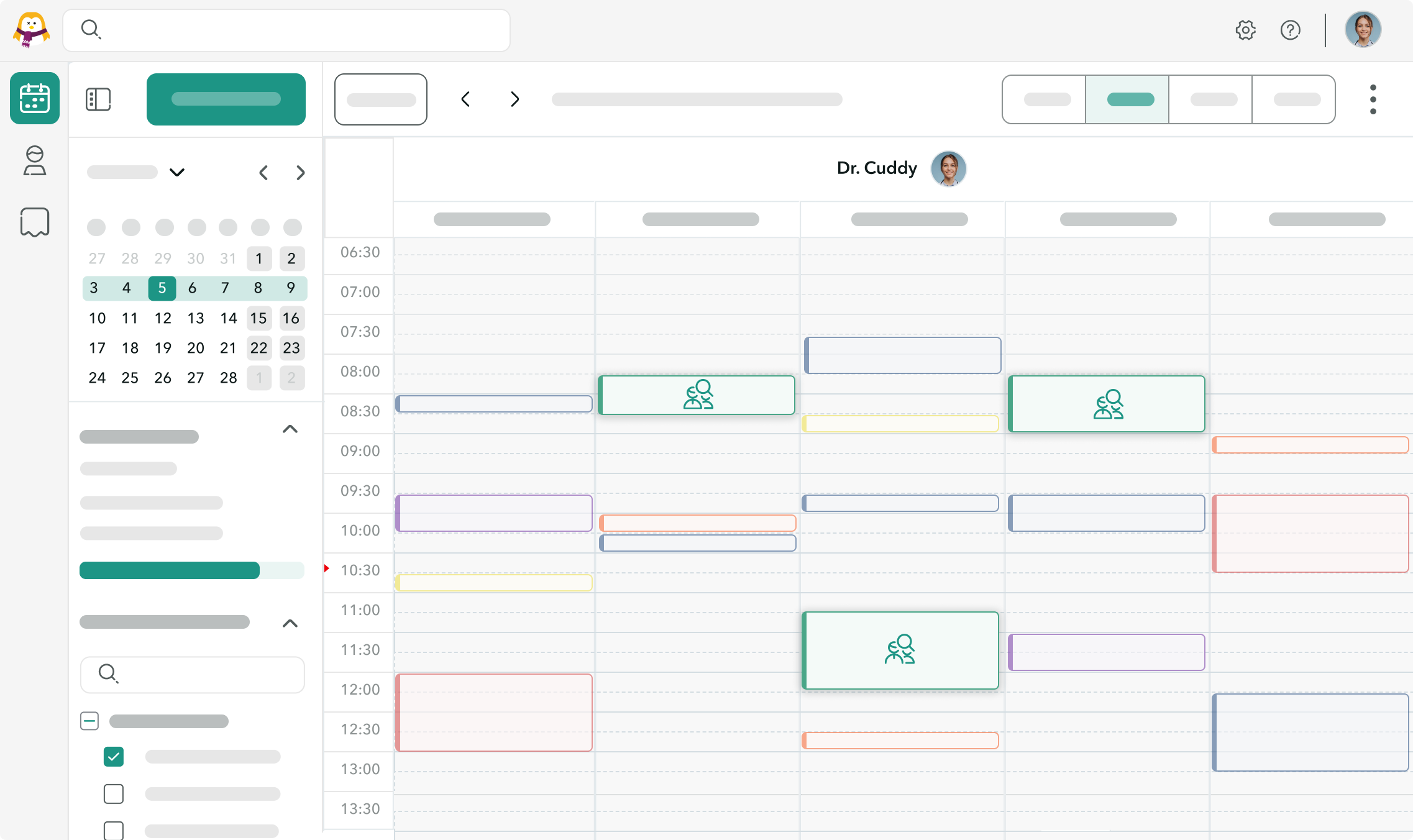Open the month dropdown chevron in mini calendar
Image resolution: width=1413 pixels, height=840 pixels.
177,172
